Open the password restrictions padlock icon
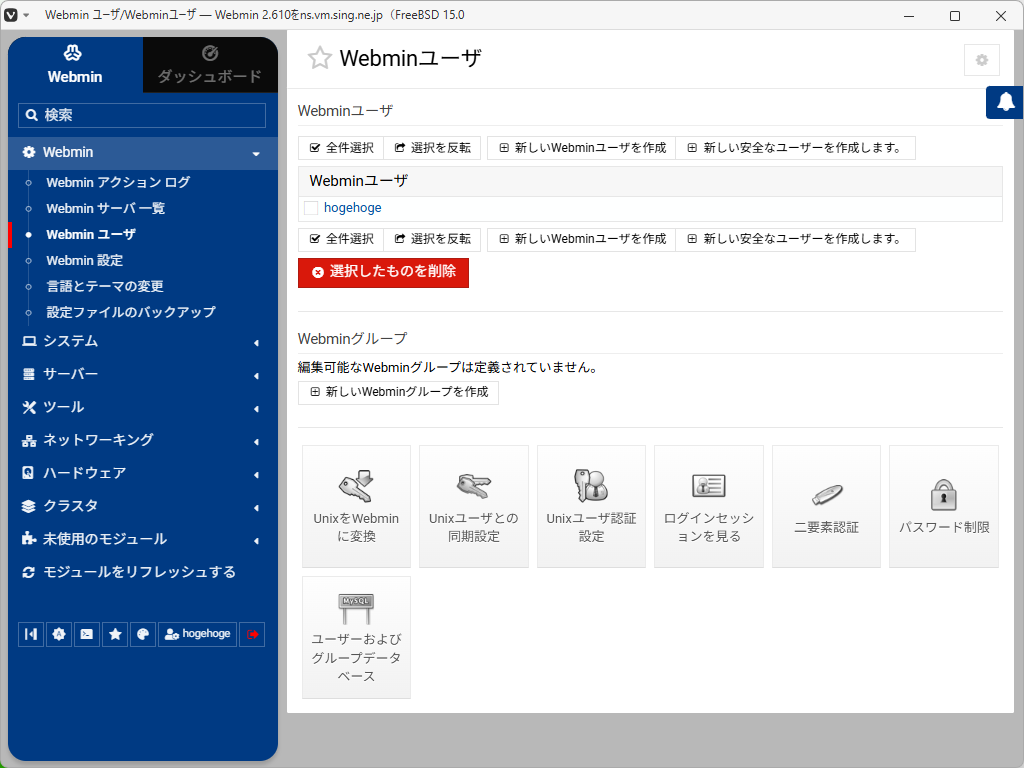Image resolution: width=1024 pixels, height=768 pixels. coord(944,506)
